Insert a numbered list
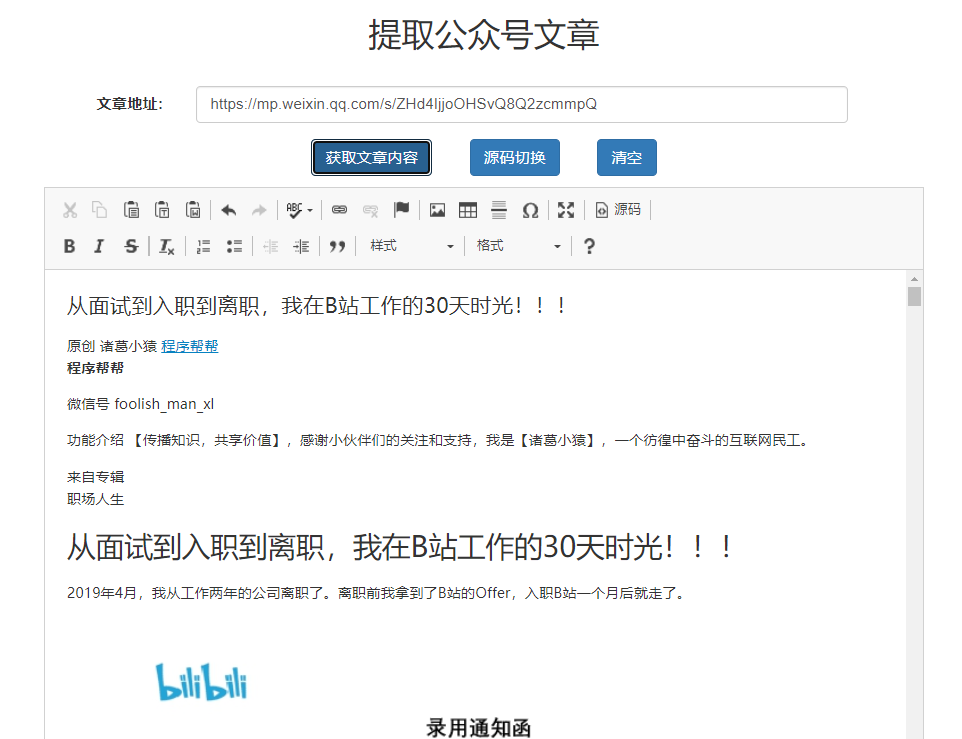Screen dimensions: 962x739 point(203,247)
